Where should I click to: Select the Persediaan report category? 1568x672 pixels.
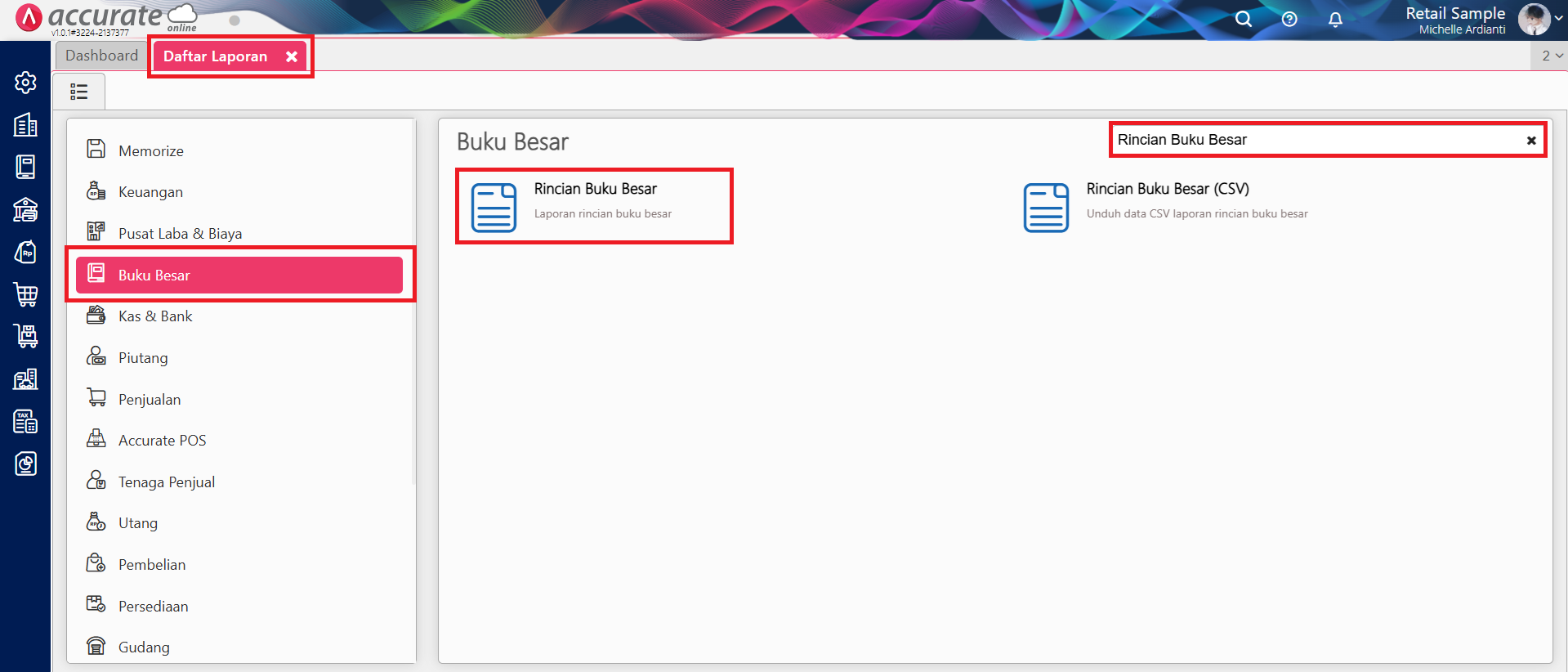(153, 607)
